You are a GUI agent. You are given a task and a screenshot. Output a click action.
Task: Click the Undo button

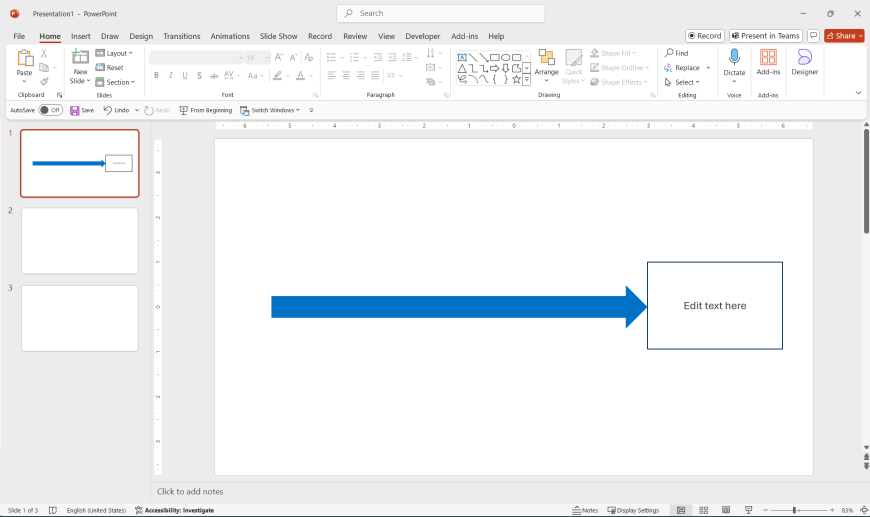[x=116, y=110]
